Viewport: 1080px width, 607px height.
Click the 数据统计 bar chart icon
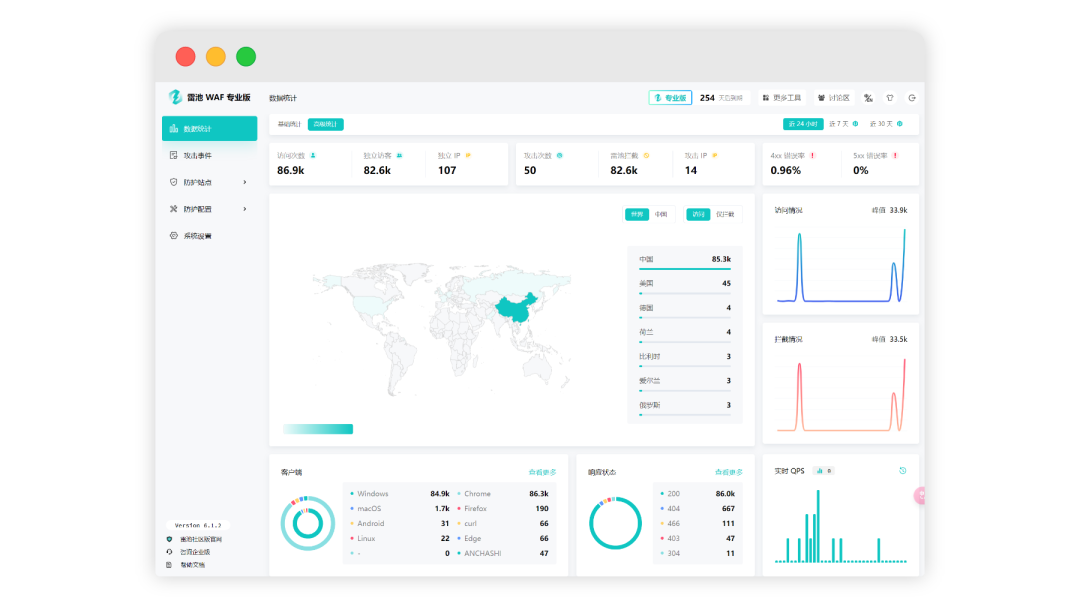[174, 129]
